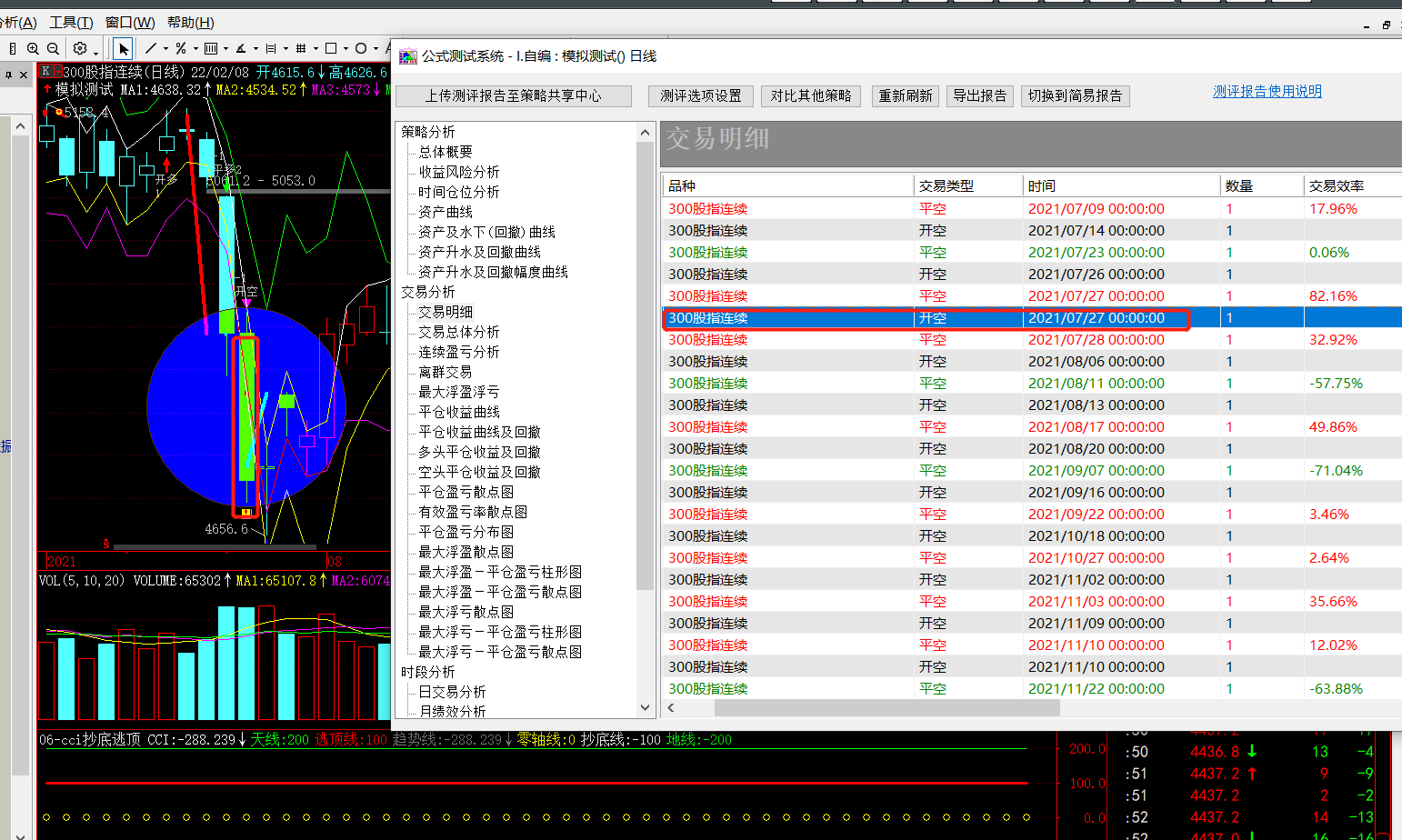This screenshot has height=840, width=1402.
Task: Open dropdown arrow beside the vertical bars tool
Action: pyautogui.click(x=225, y=48)
